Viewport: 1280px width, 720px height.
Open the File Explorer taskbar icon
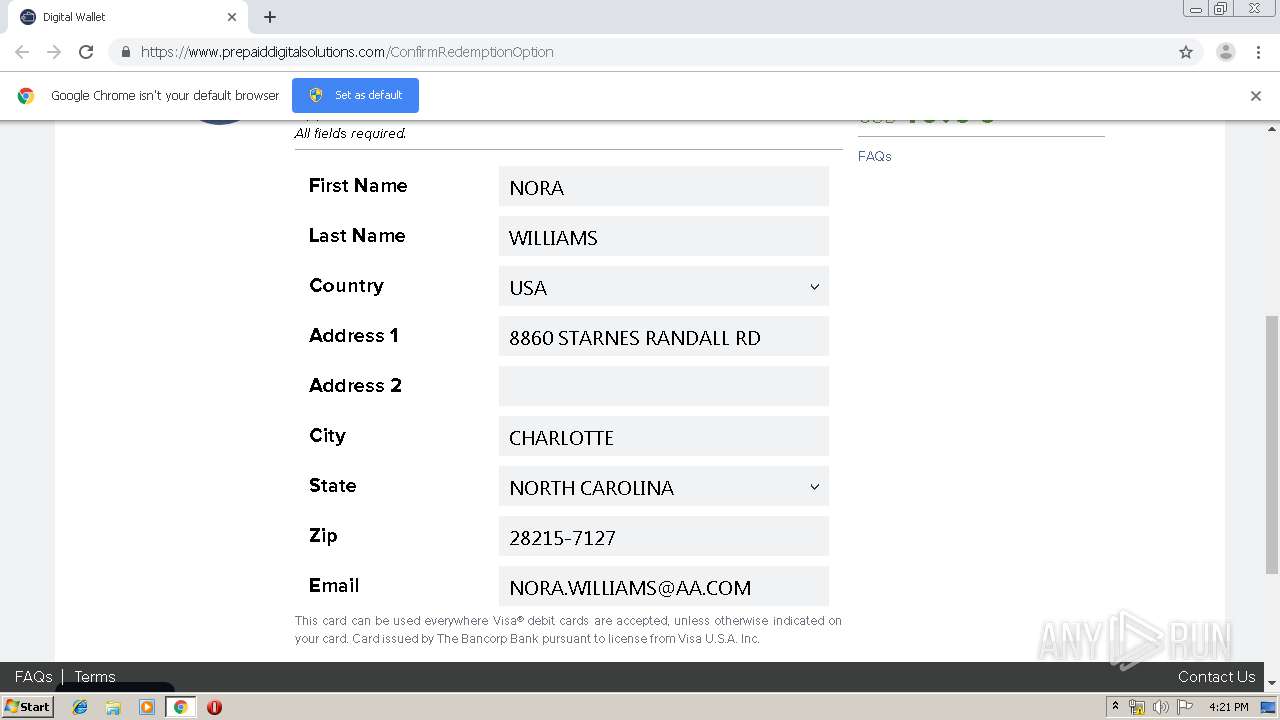[x=113, y=707]
